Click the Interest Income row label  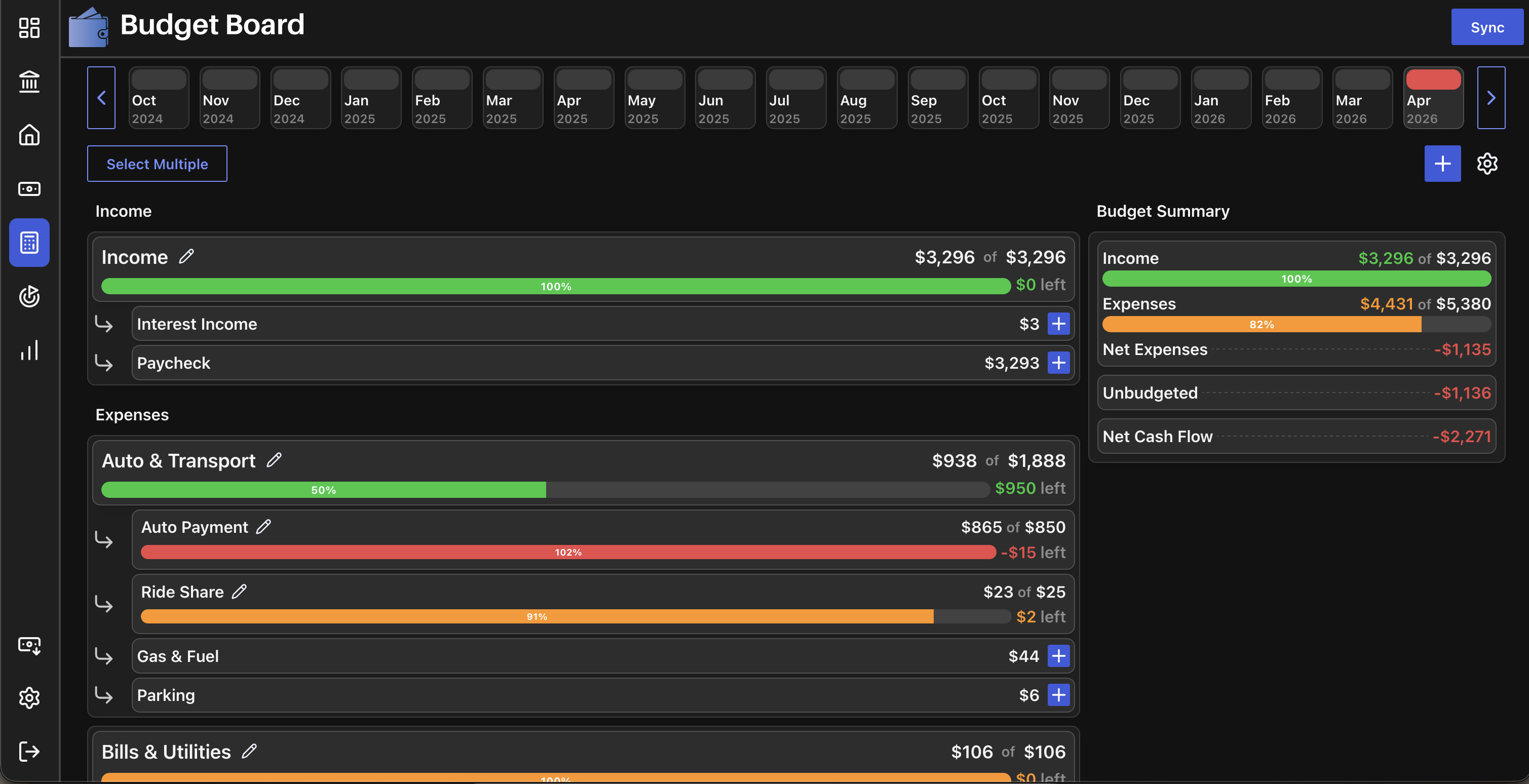click(197, 324)
